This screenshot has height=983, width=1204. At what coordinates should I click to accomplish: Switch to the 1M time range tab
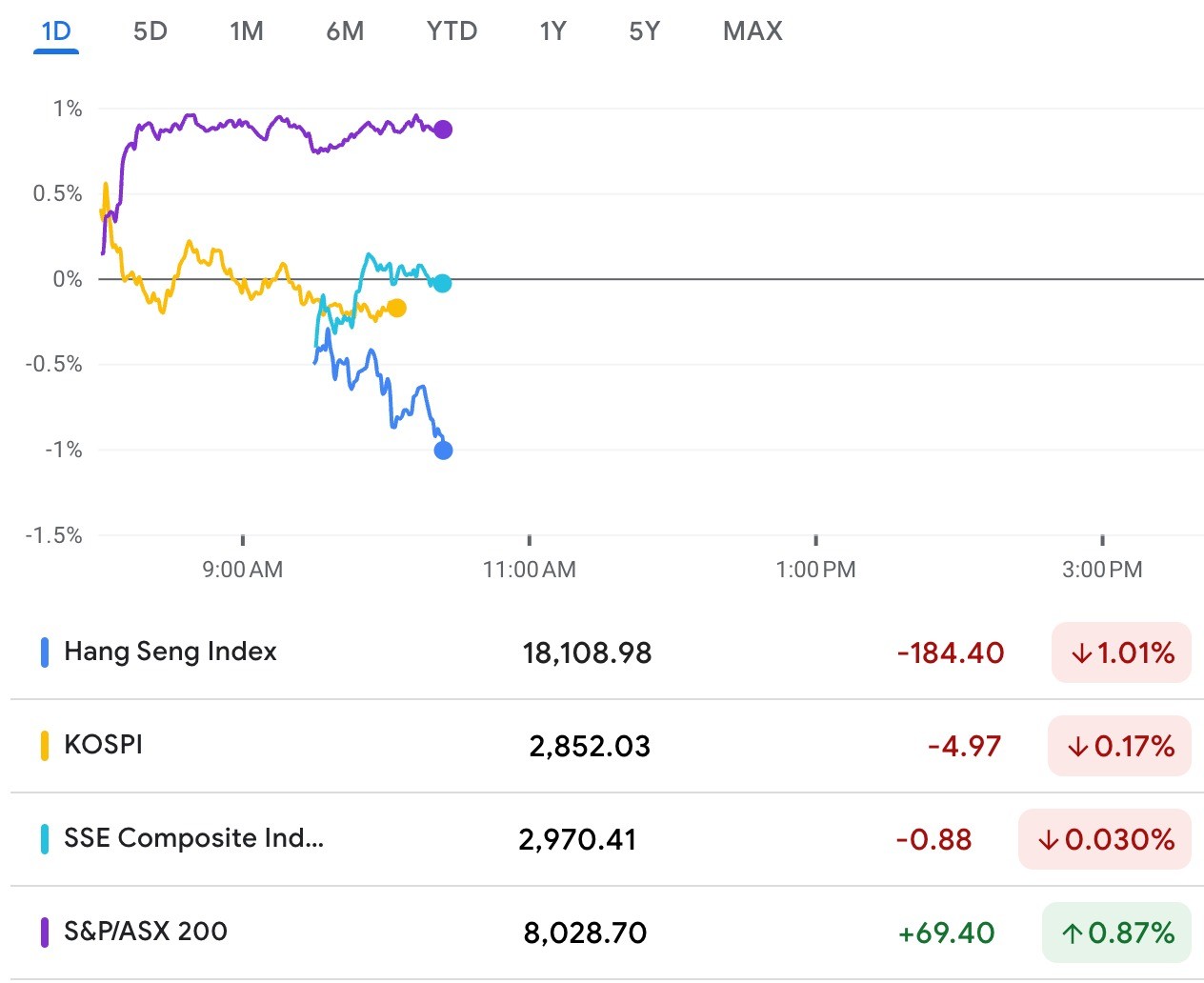point(247,31)
